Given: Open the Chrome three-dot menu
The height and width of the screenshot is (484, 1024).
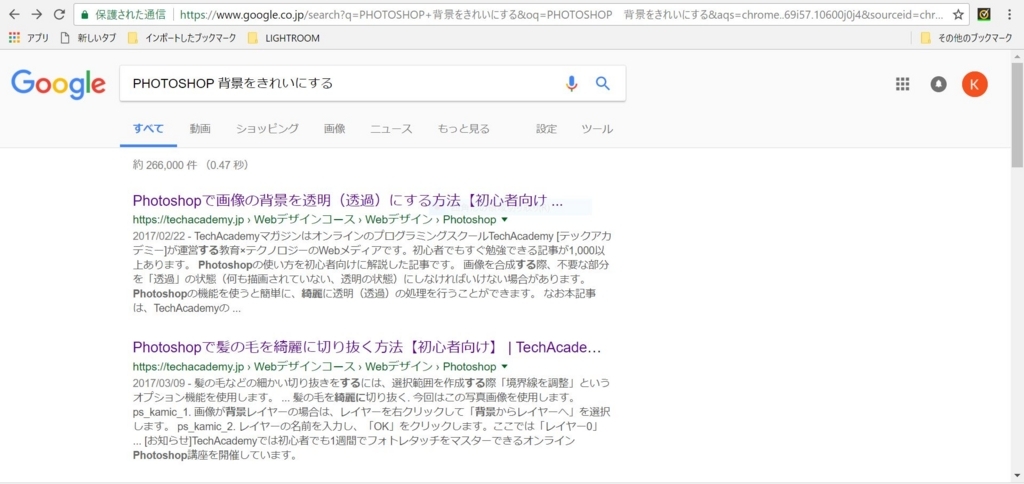Looking at the screenshot, I should click(1010, 14).
